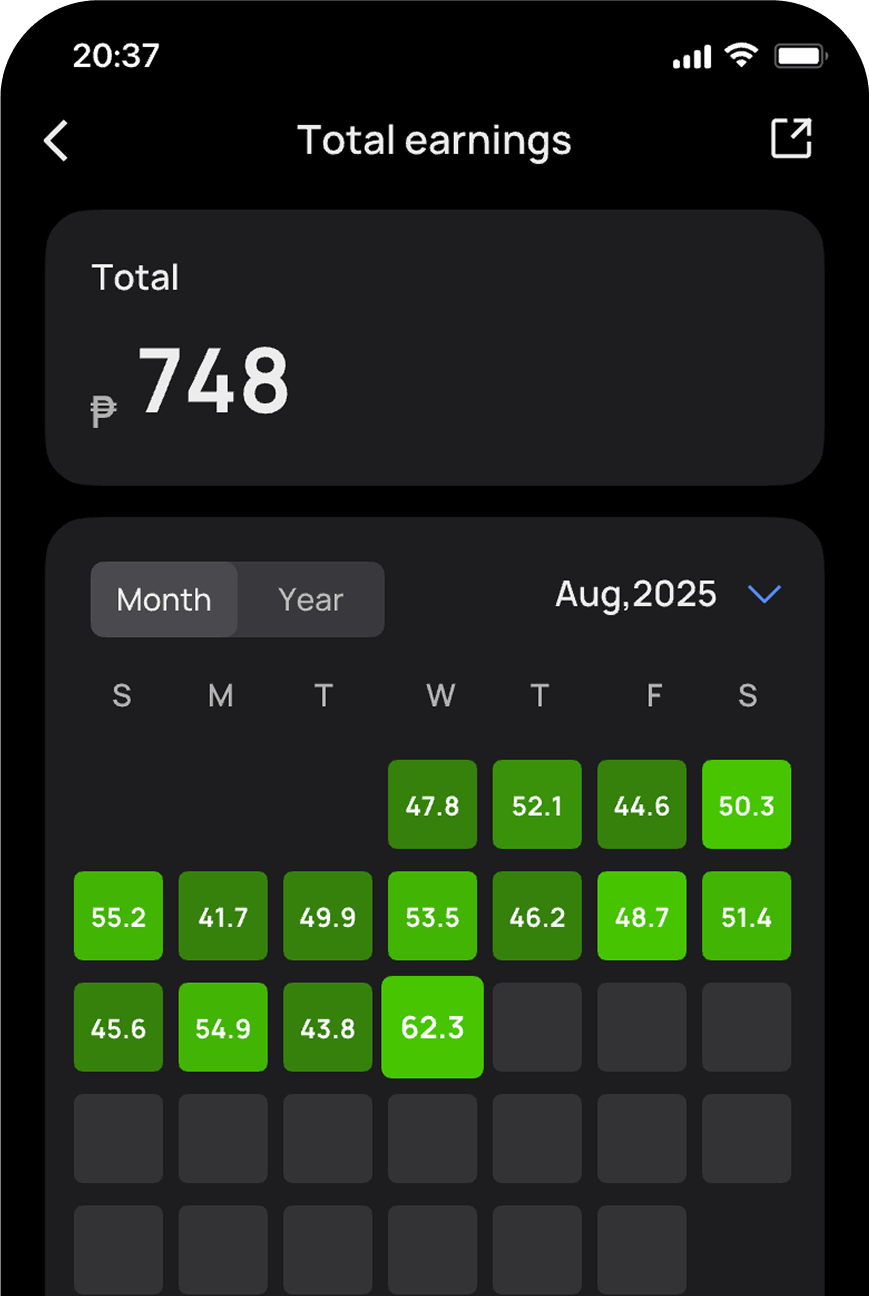Image resolution: width=869 pixels, height=1296 pixels.
Task: Open the share/export icon
Action: pos(790,139)
